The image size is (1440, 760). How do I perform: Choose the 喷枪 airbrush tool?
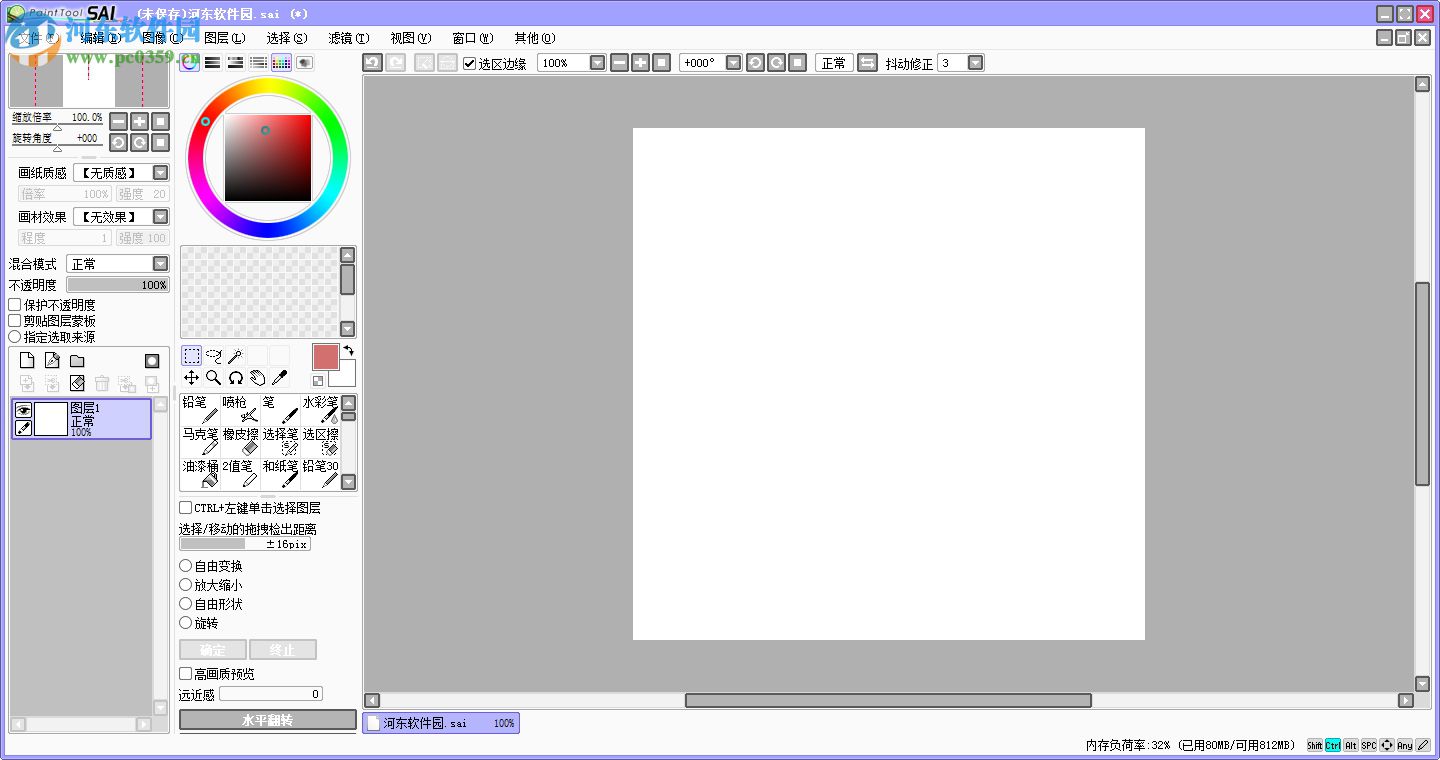240,410
